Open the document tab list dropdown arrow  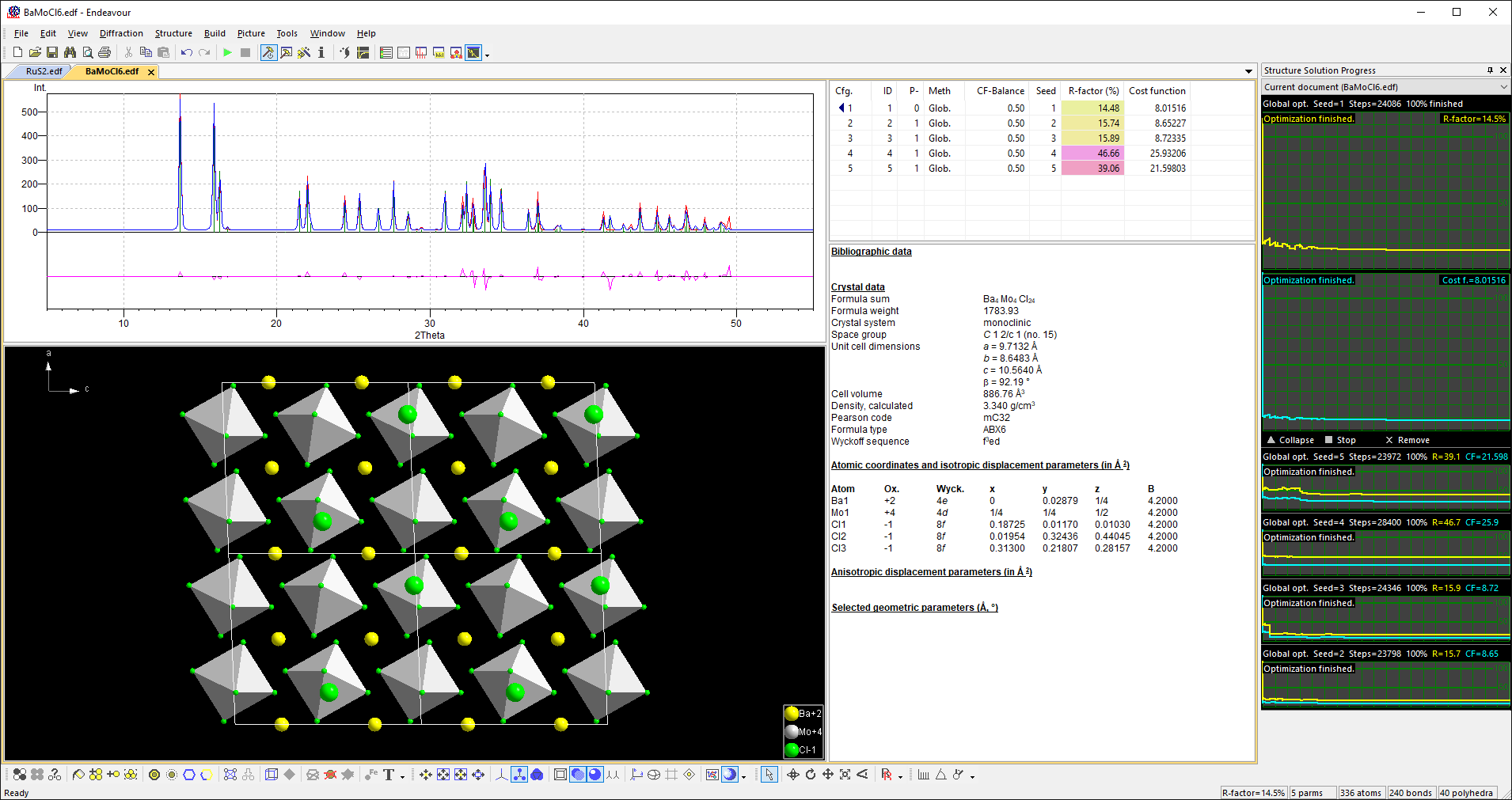pos(1248,71)
